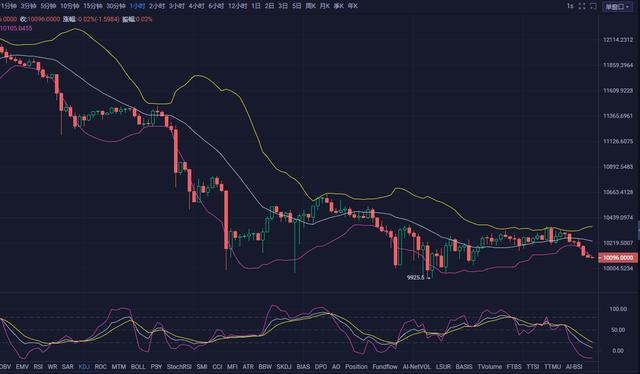This screenshot has width=640, height=374.
Task: Switch to the 10分钟 timeframe
Action: coord(70,6)
